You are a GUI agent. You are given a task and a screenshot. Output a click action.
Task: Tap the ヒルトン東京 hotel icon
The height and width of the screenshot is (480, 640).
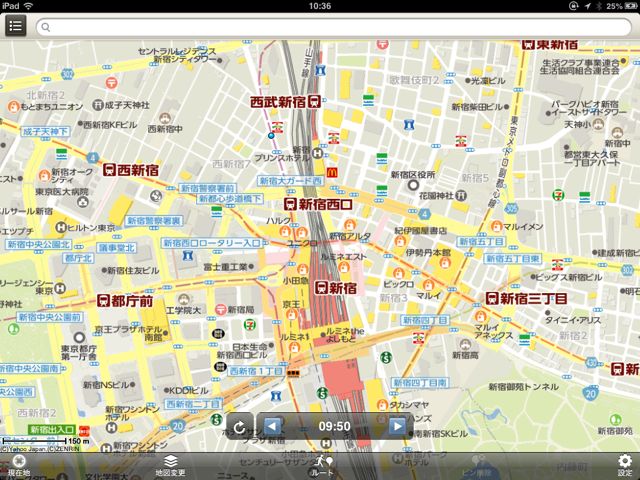pyautogui.click(x=61, y=227)
